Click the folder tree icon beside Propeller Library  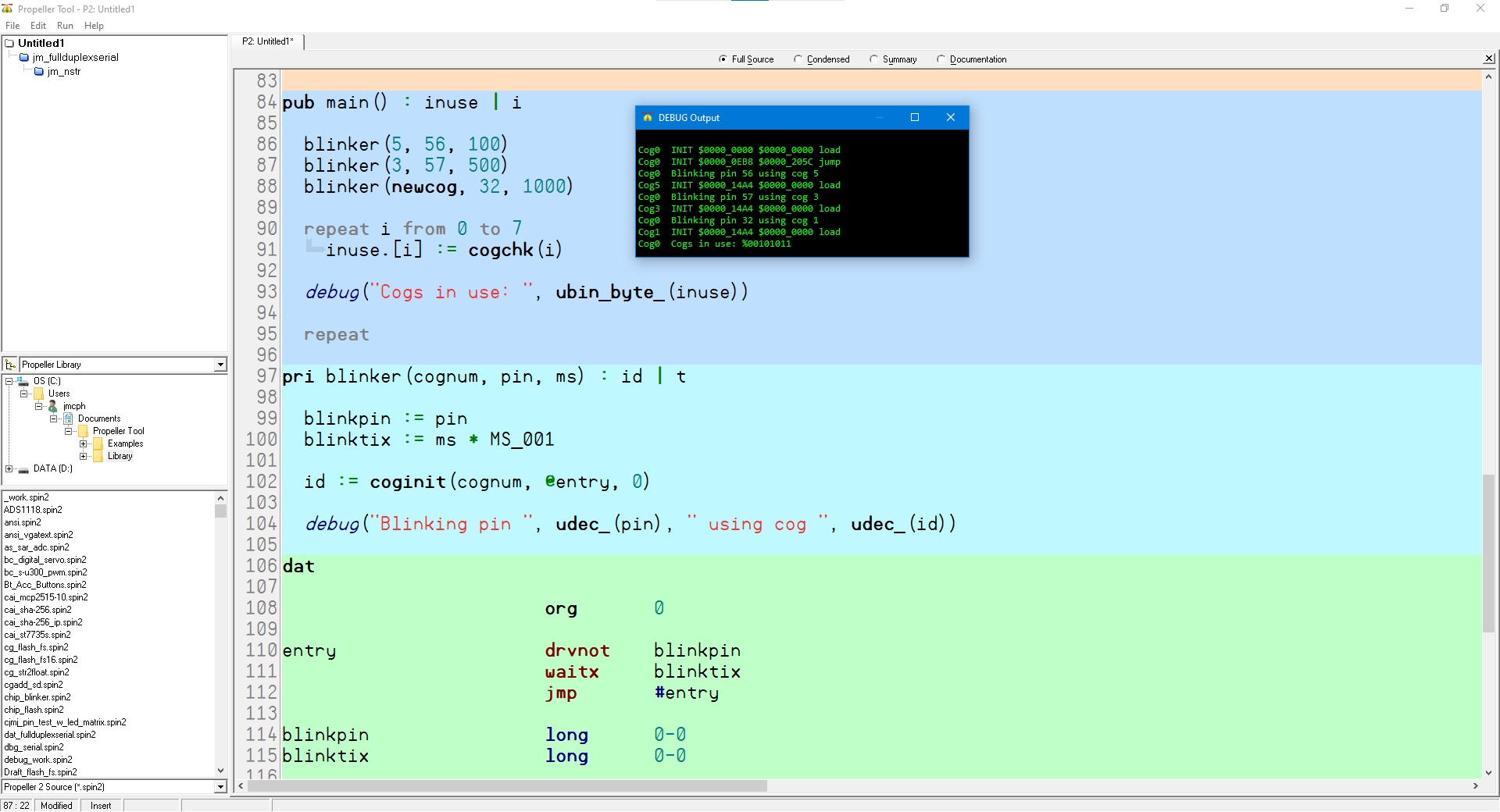(x=10, y=365)
